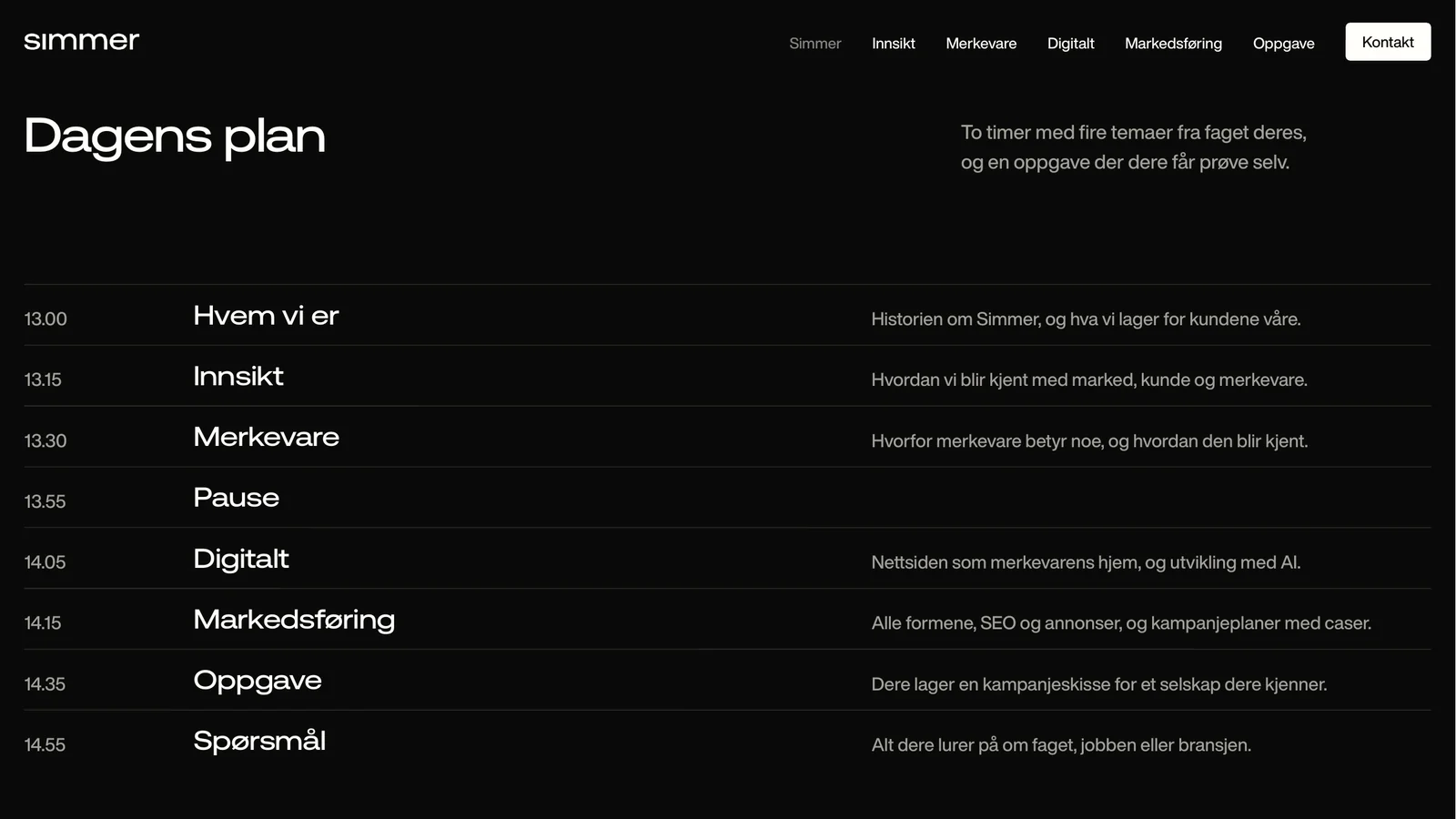This screenshot has height=819, width=1456.
Task: Open Digitalt from the top menu
Action: tap(1070, 43)
